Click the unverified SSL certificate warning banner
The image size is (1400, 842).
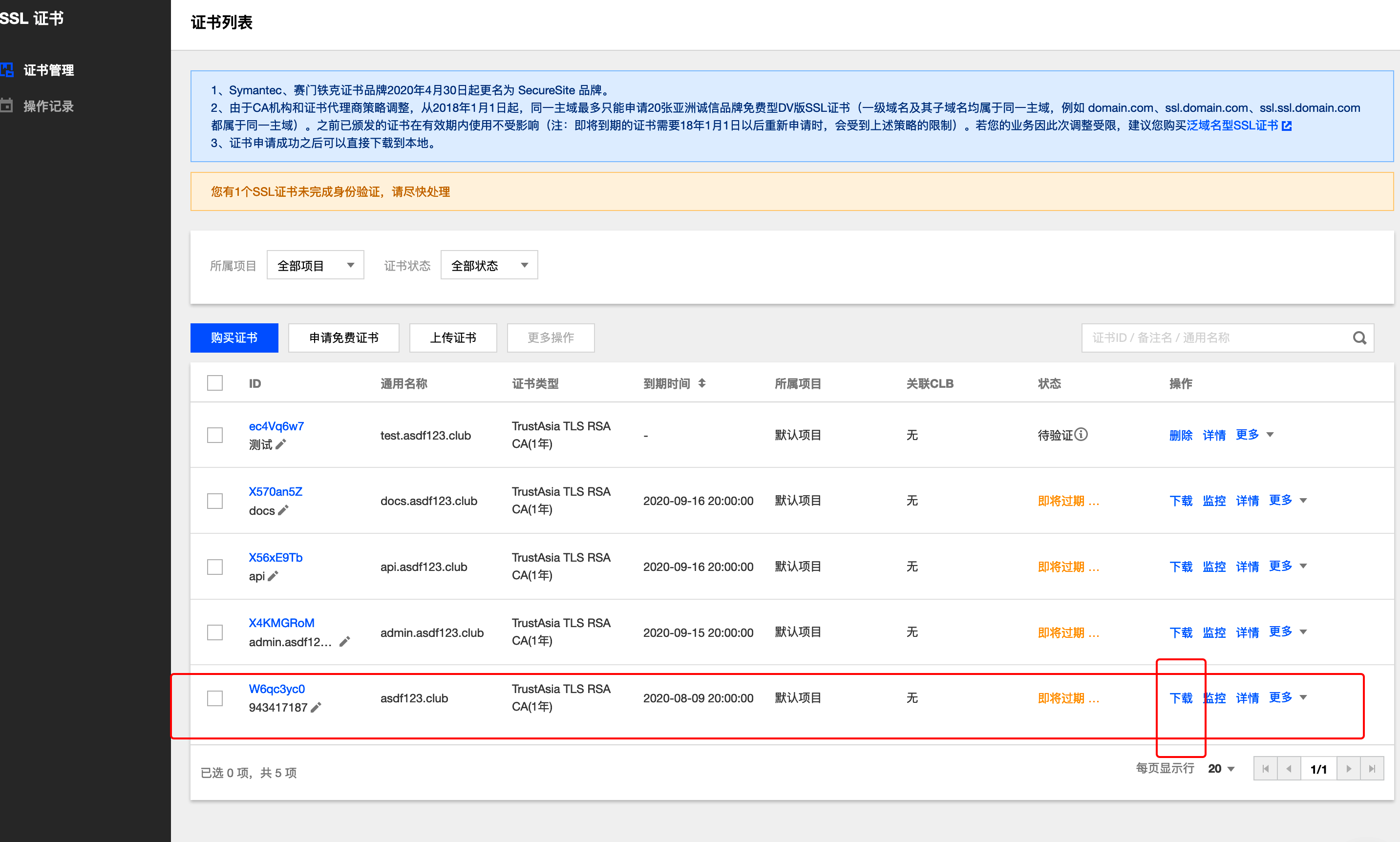(x=792, y=192)
